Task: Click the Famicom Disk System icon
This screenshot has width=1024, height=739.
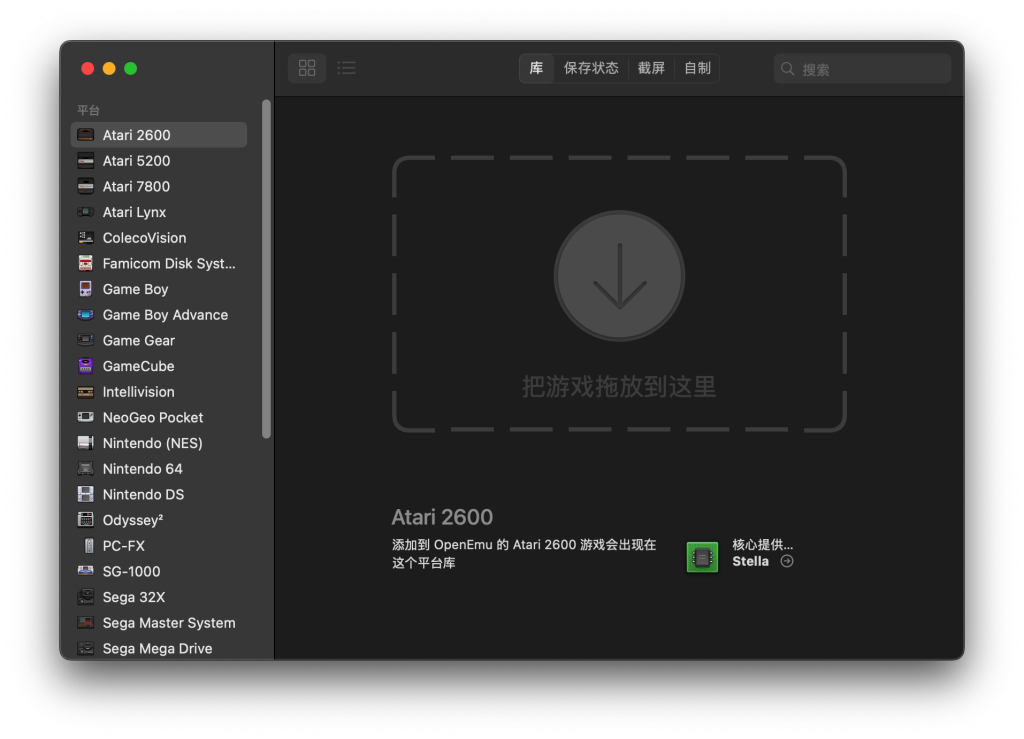Action: click(x=86, y=263)
